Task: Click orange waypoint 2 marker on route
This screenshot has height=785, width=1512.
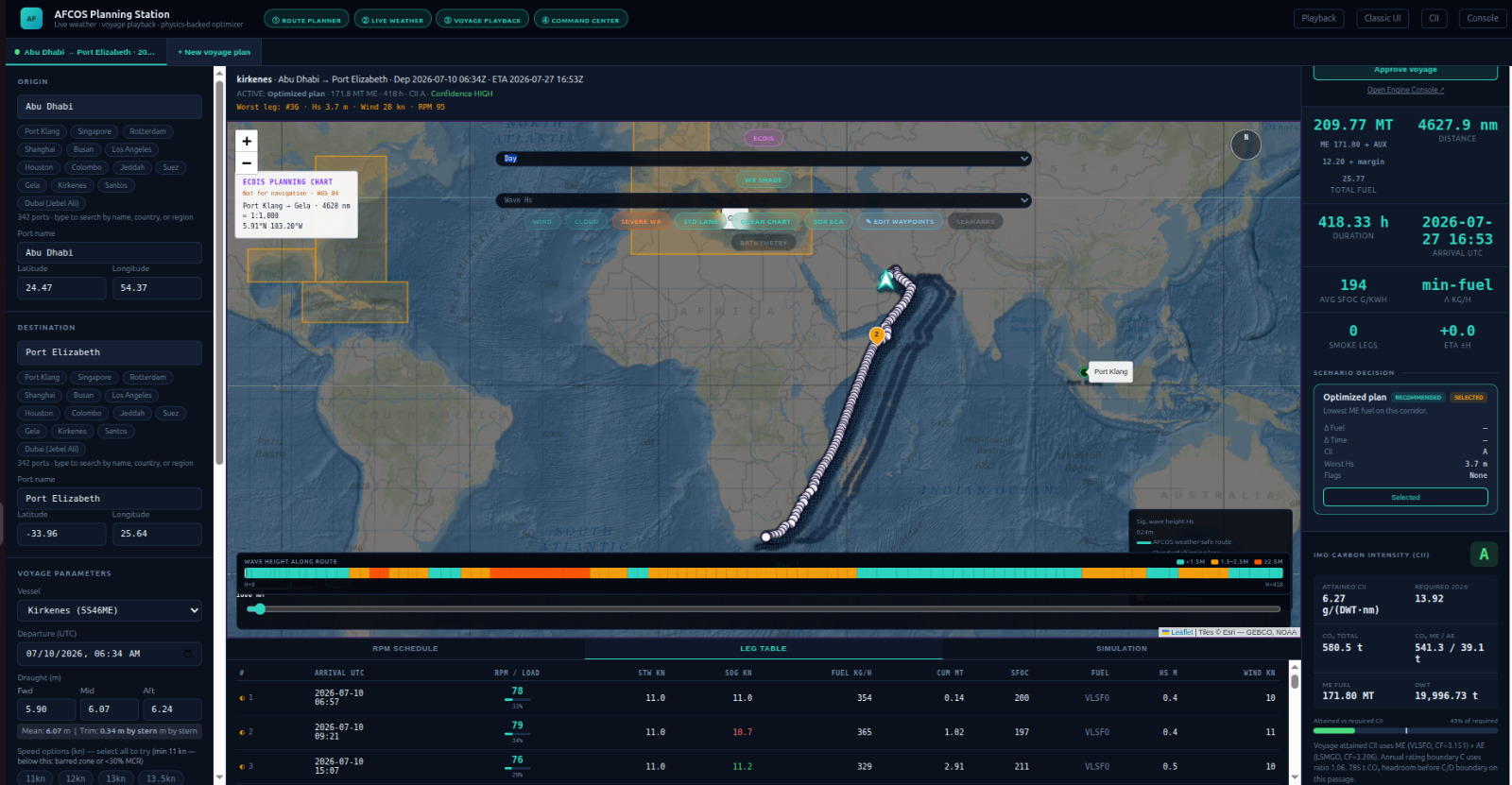Action: click(877, 334)
